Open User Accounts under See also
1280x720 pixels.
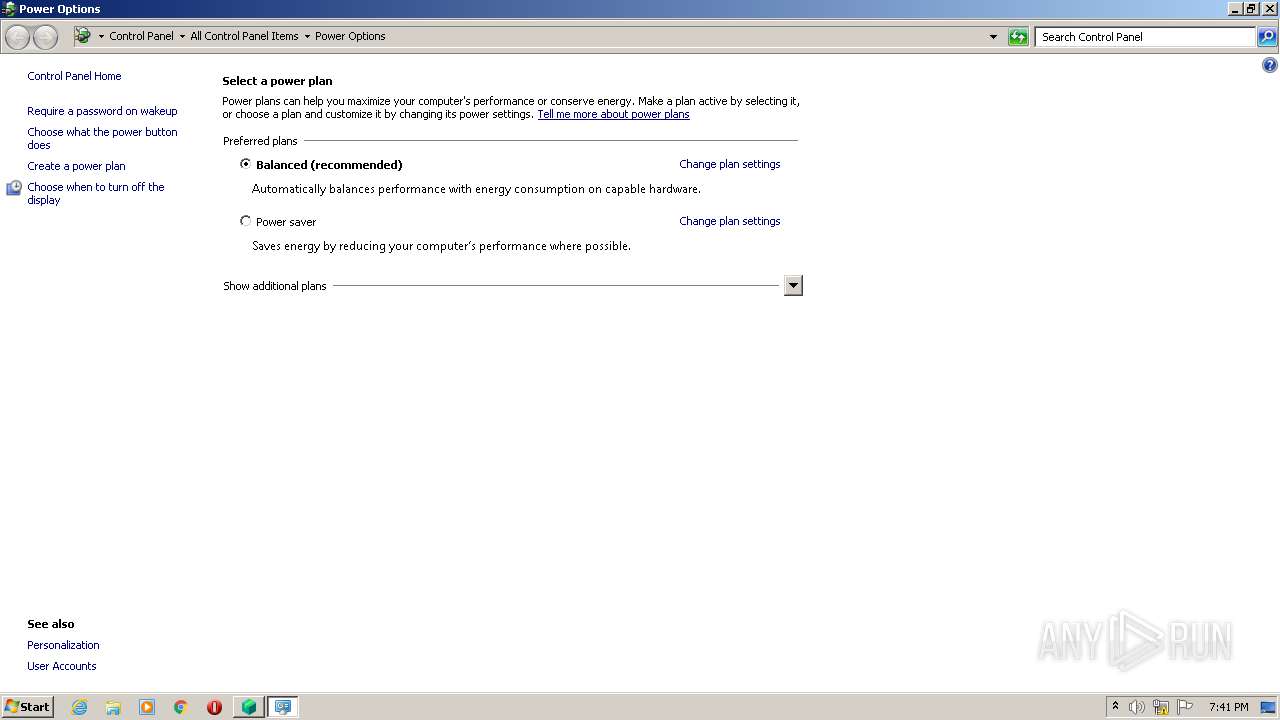62,666
